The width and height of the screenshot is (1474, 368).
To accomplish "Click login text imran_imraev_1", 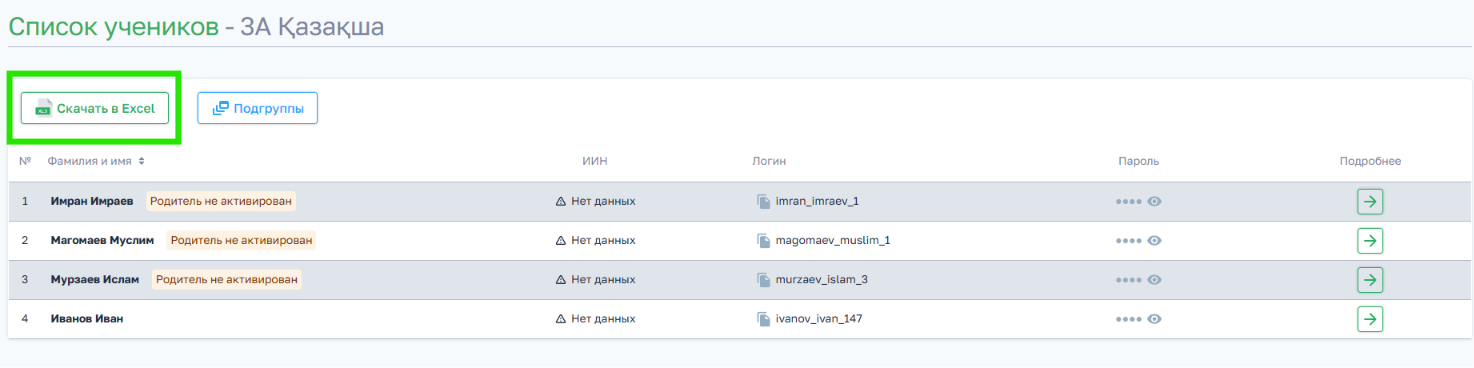I will pos(817,201).
